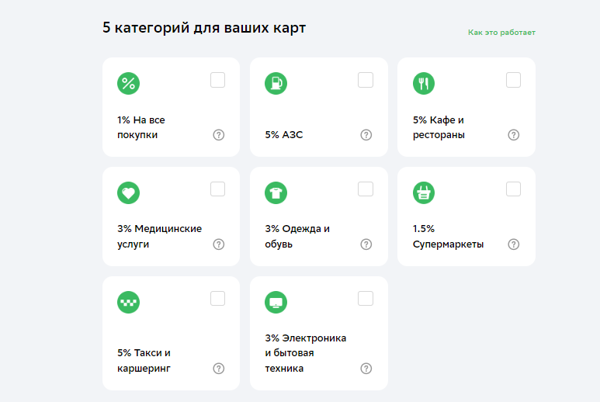The image size is (600, 402).
Task: Click the 5% Такси и каршеринг label
Action: 144,360
